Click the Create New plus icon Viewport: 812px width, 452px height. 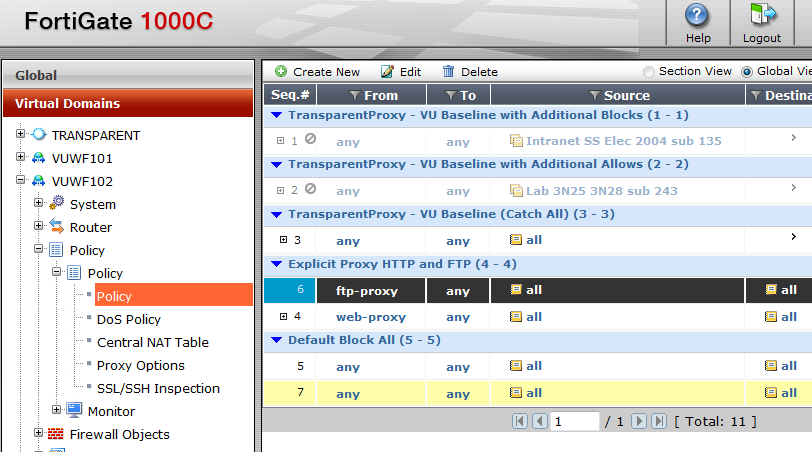(281, 71)
